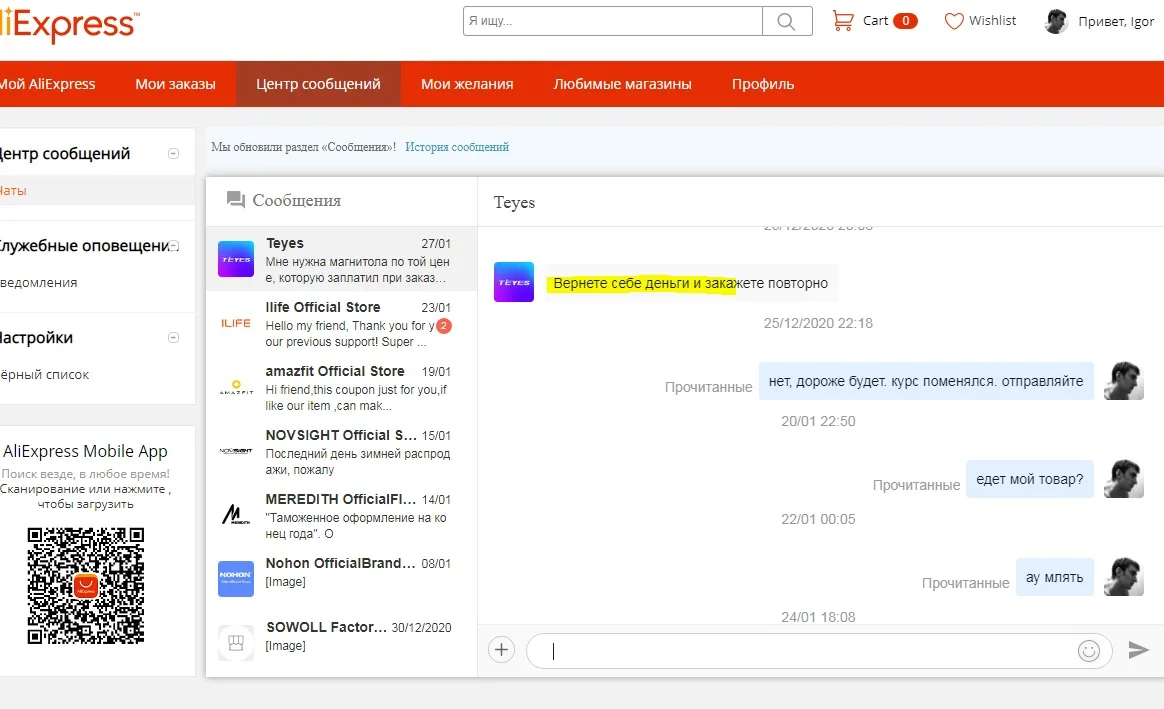Click the send message arrow
This screenshot has width=1164, height=709.
(1138, 650)
